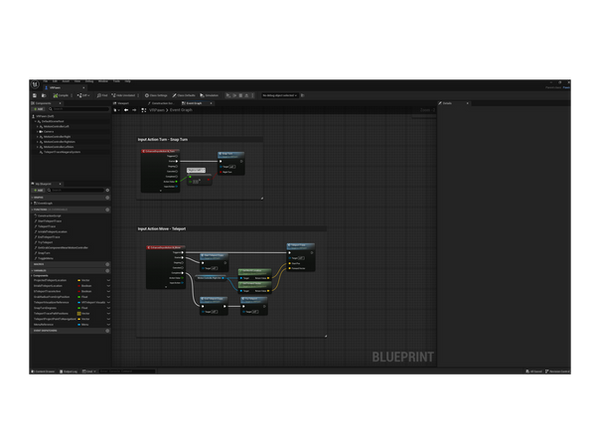
Task: Open Class Defaults
Action: (184, 95)
